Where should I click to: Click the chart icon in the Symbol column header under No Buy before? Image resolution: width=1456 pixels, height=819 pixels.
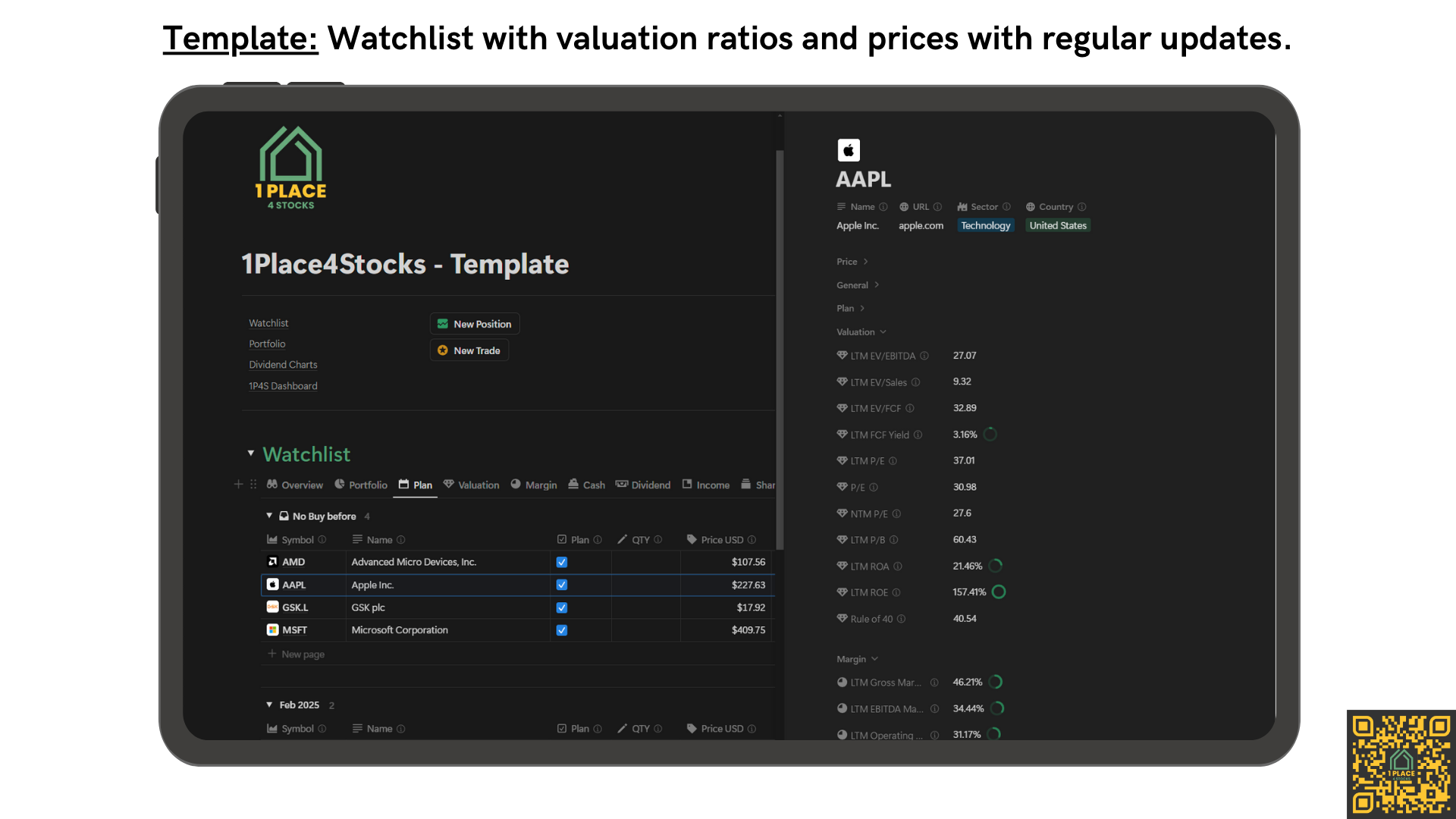[x=272, y=539]
